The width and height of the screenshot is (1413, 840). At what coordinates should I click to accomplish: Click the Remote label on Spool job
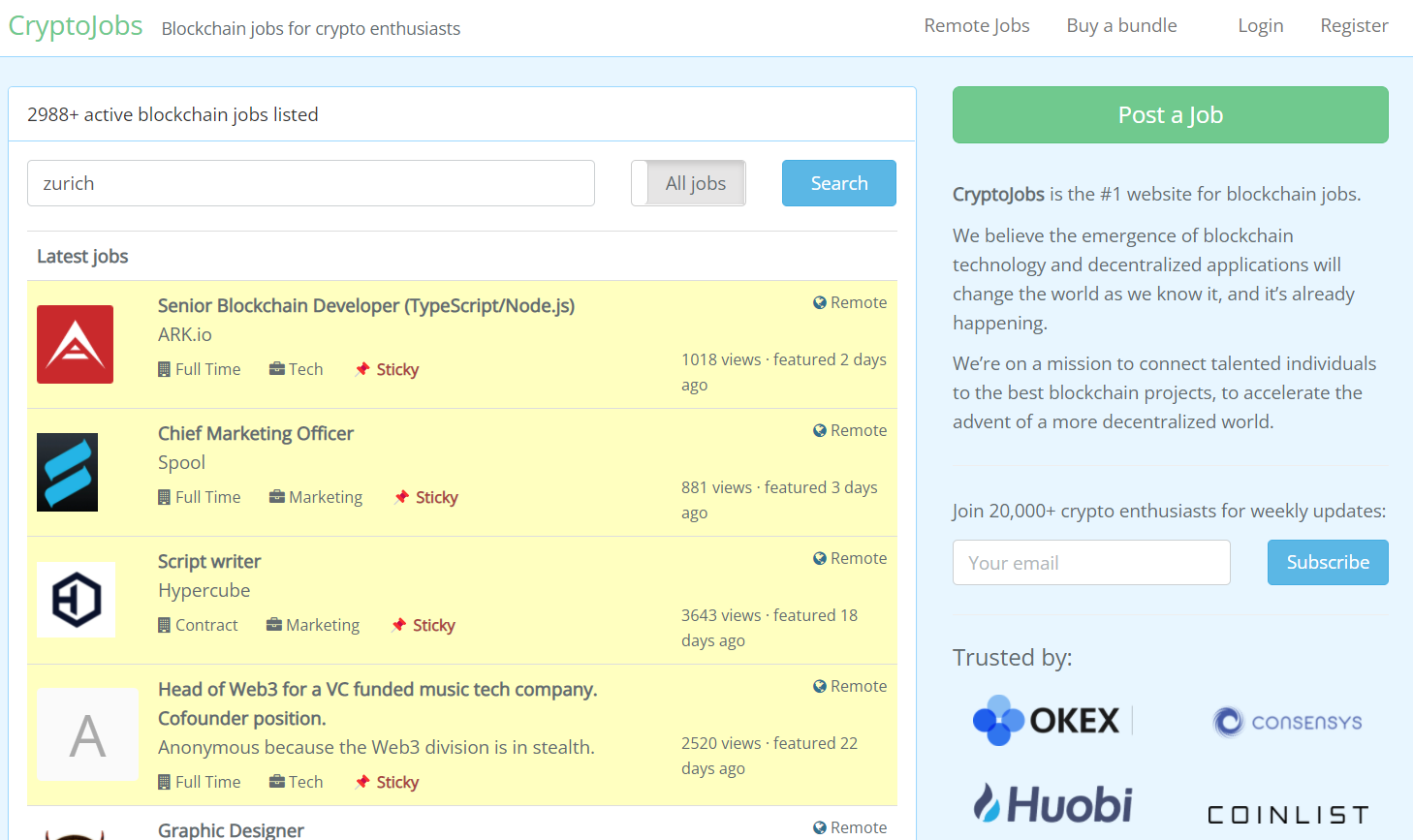pos(859,430)
